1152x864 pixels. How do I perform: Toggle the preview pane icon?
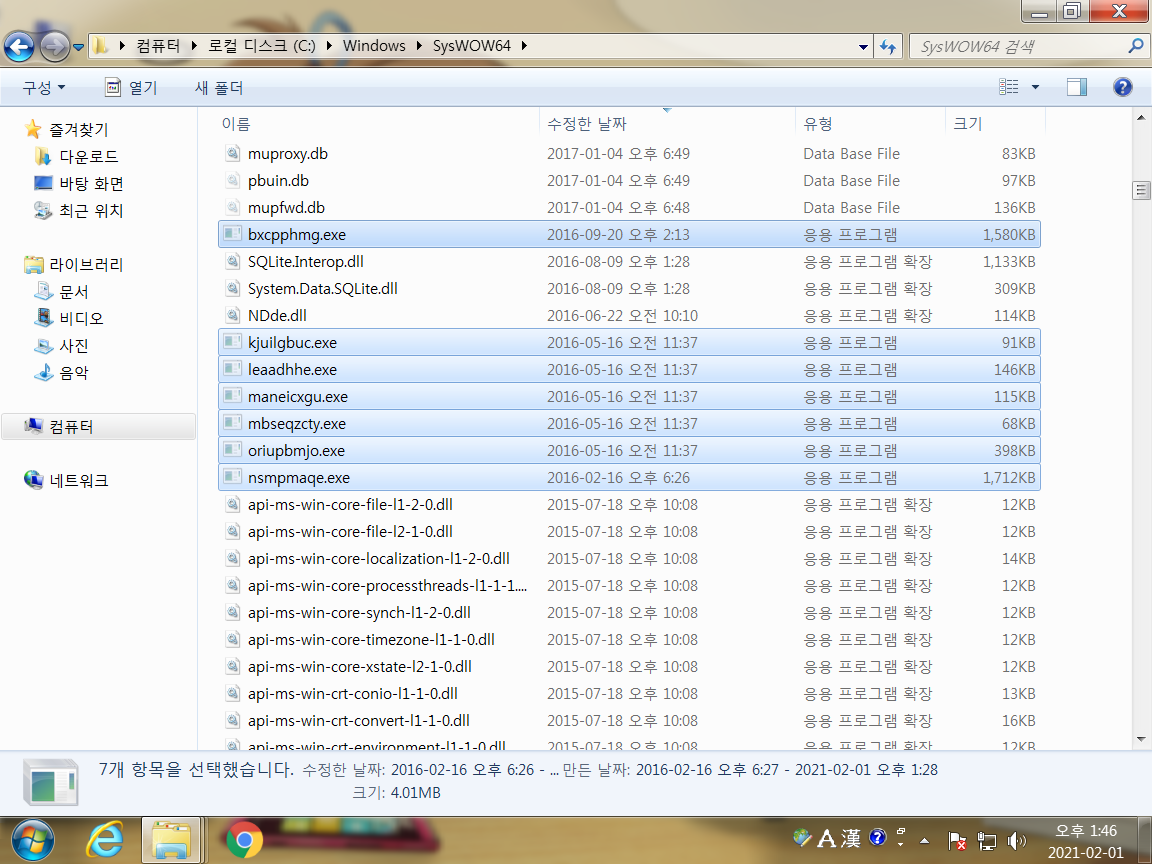(x=1076, y=87)
